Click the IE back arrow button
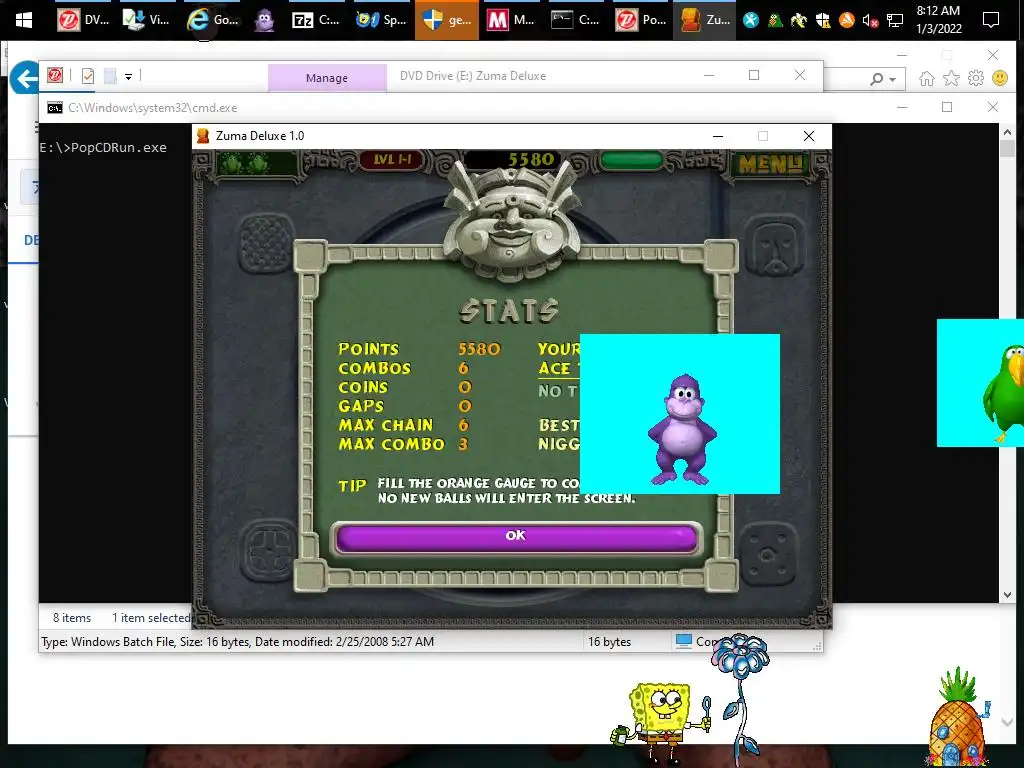Image resolution: width=1024 pixels, height=768 pixels. coord(25,78)
